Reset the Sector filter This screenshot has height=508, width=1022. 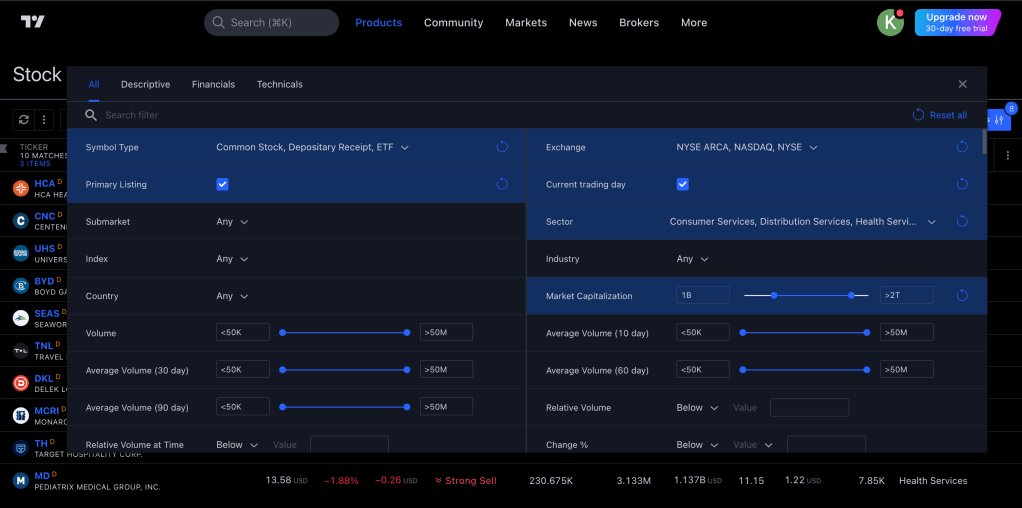point(962,221)
